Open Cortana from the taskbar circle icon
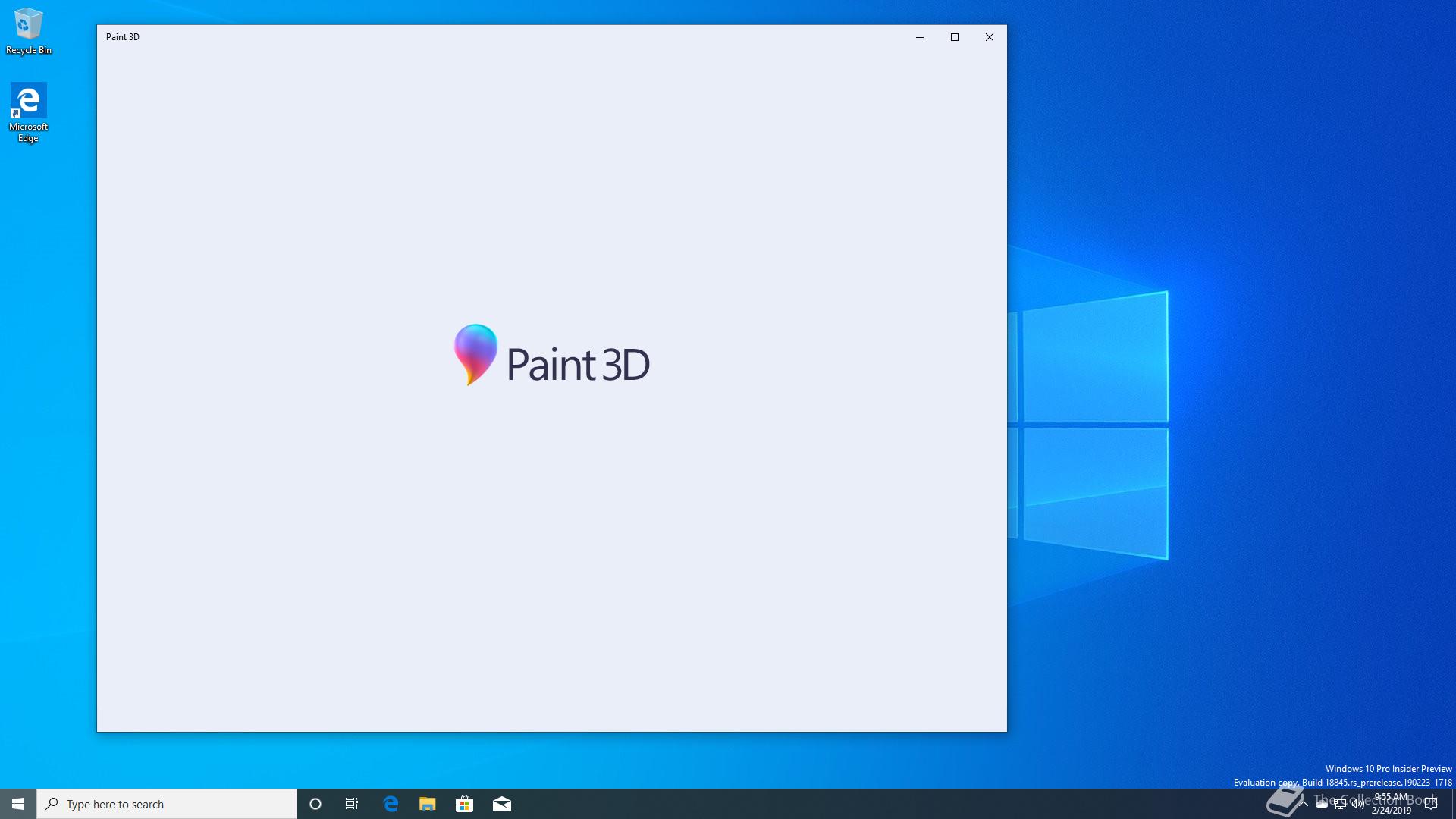 pyautogui.click(x=315, y=804)
